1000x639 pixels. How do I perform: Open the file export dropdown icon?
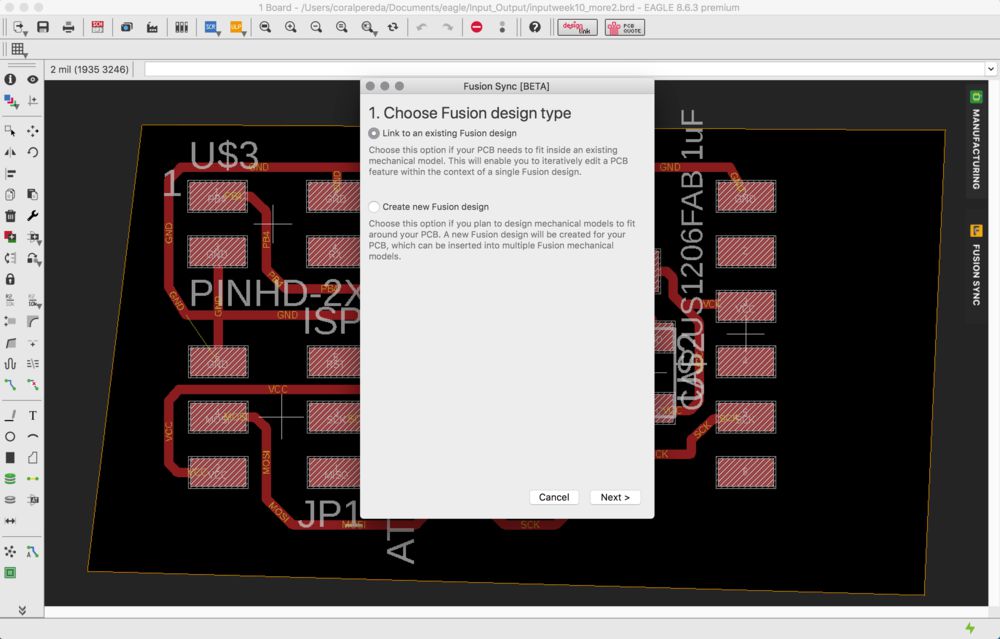pos(19,27)
